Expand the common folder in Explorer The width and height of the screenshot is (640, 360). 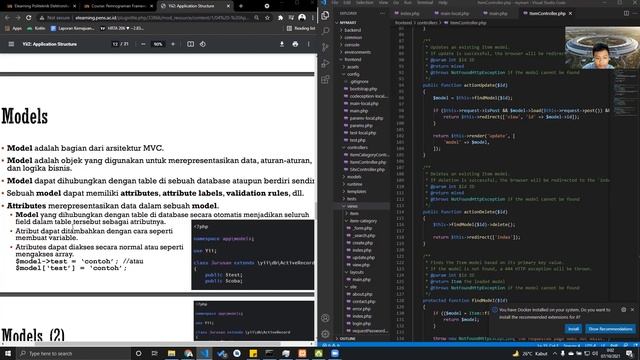(352, 38)
